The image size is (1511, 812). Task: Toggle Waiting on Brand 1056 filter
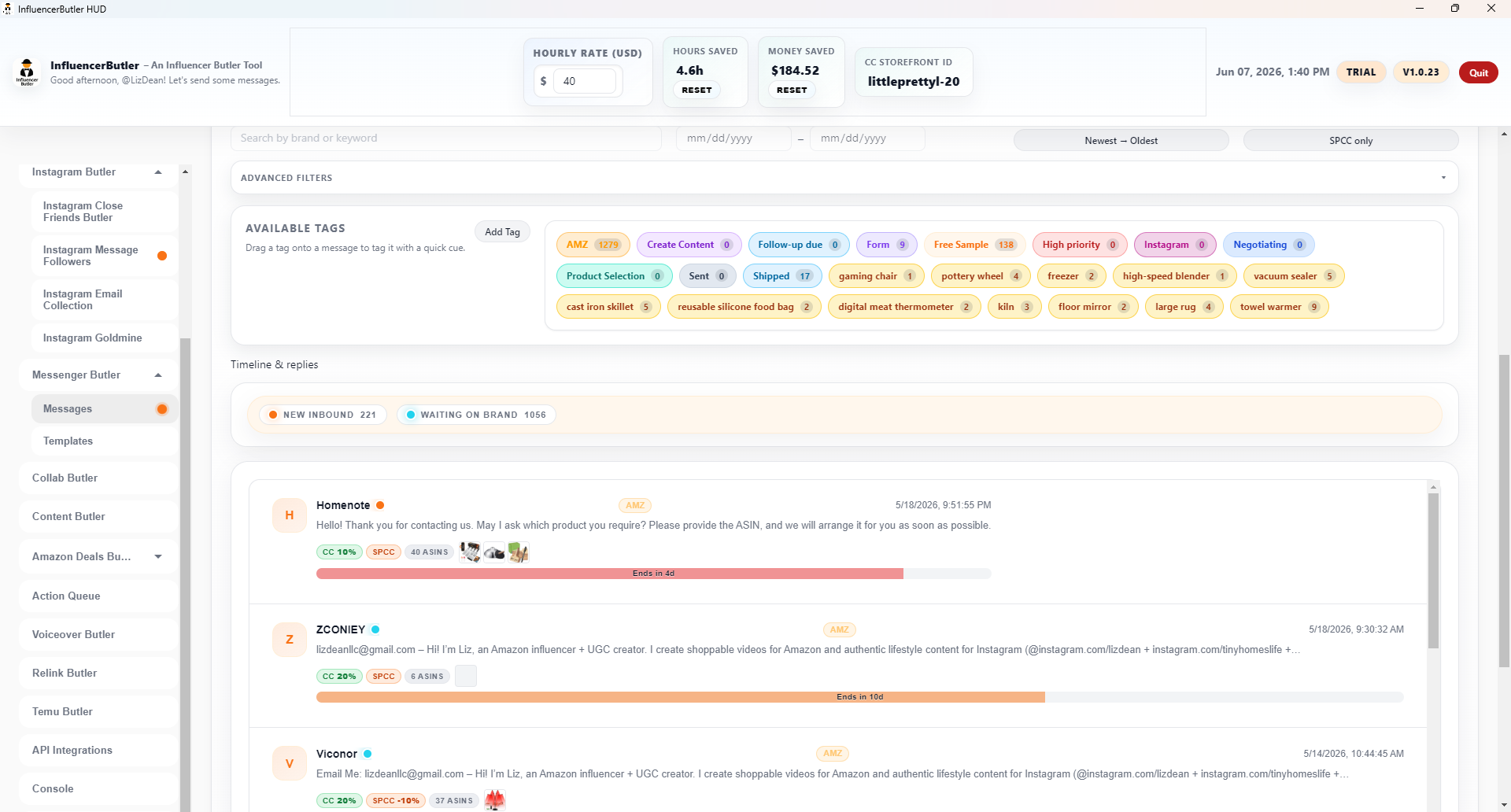[x=476, y=415]
